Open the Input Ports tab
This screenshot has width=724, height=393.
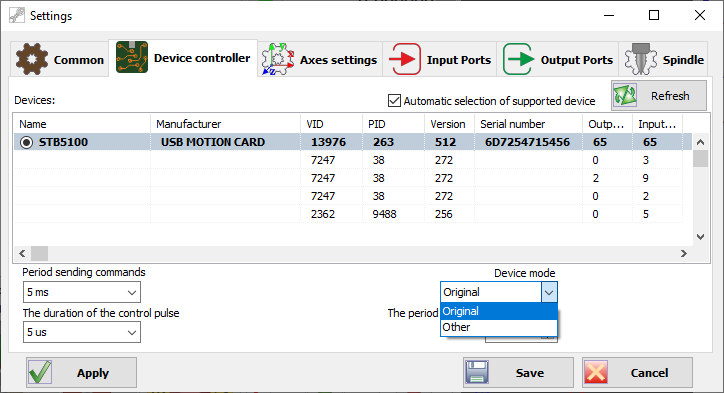[440, 60]
